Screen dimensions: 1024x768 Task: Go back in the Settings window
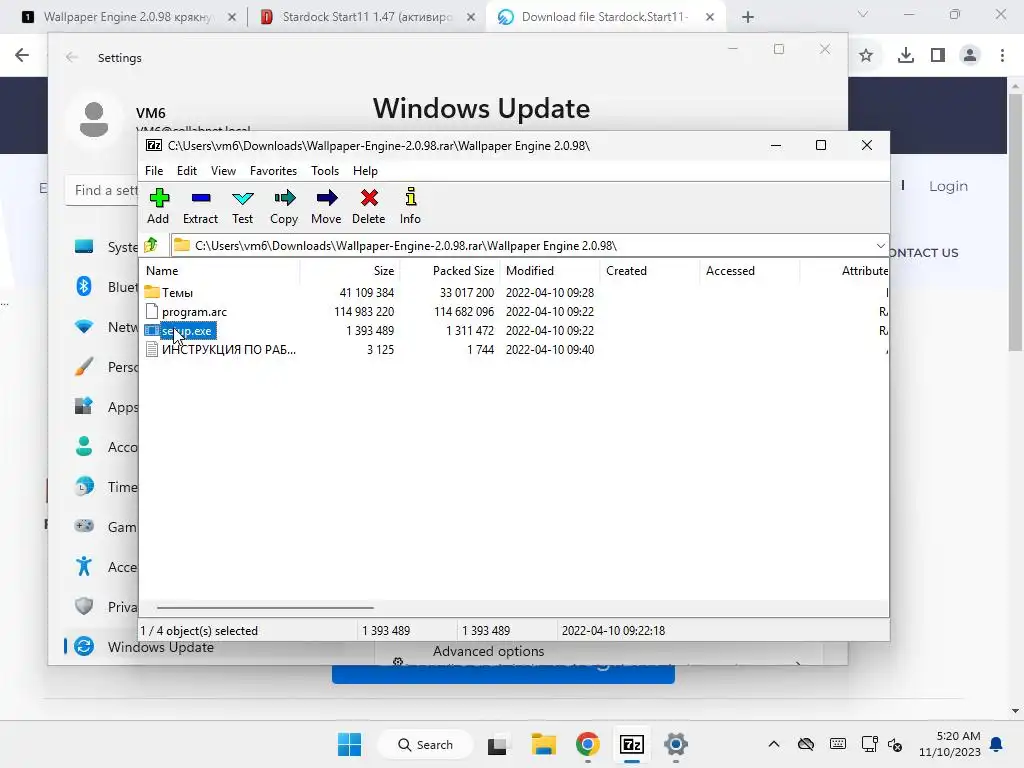click(x=72, y=57)
